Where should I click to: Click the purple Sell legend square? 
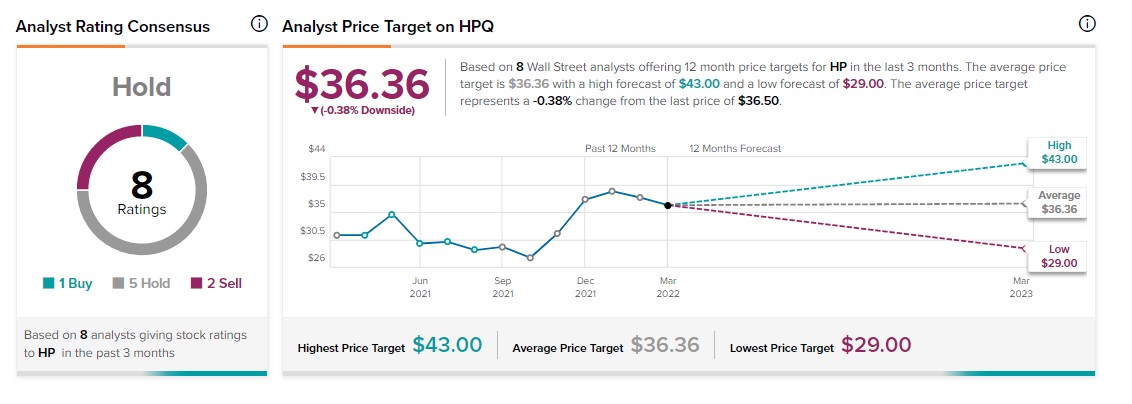(195, 283)
